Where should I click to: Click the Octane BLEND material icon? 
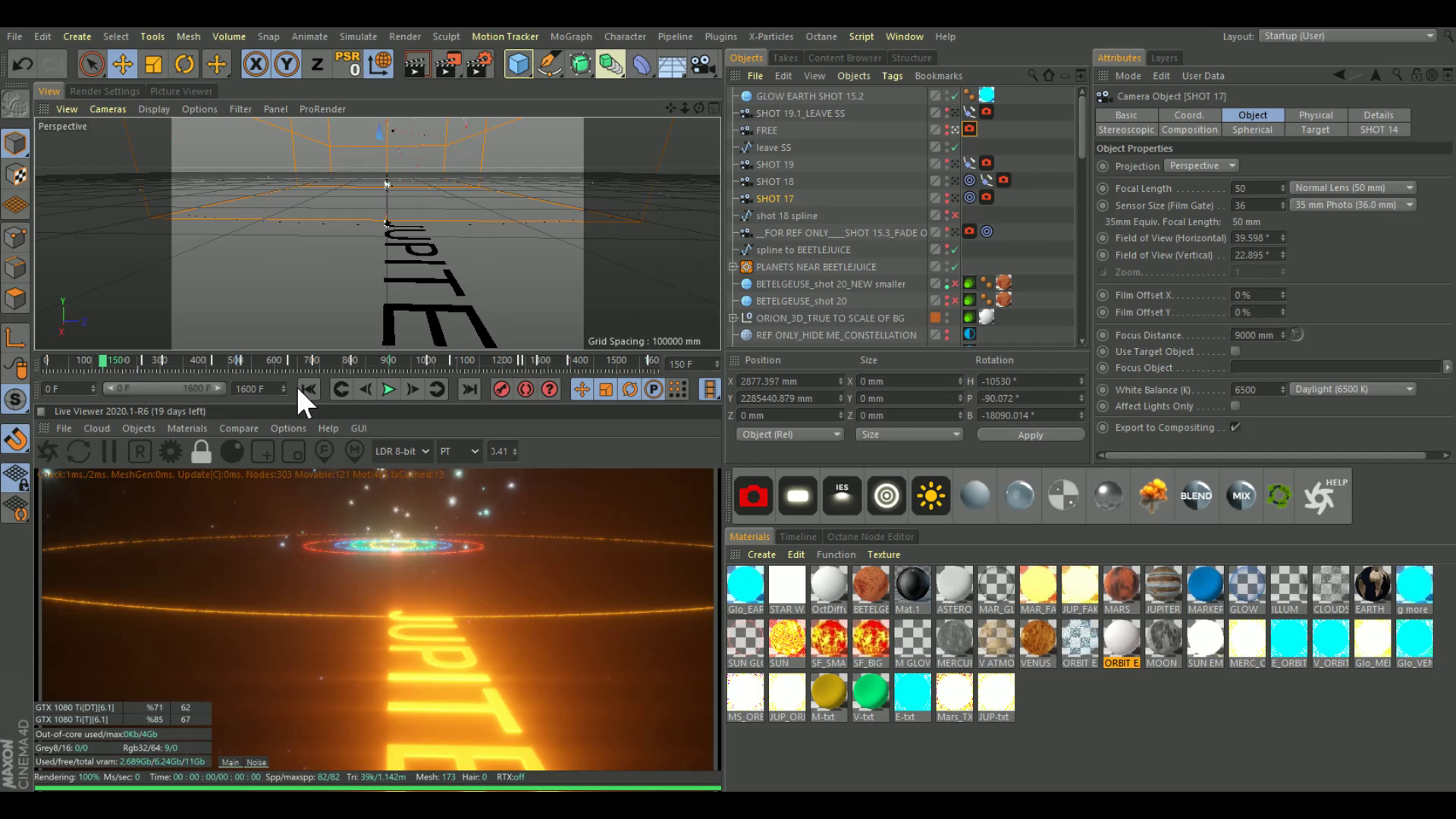(1196, 496)
